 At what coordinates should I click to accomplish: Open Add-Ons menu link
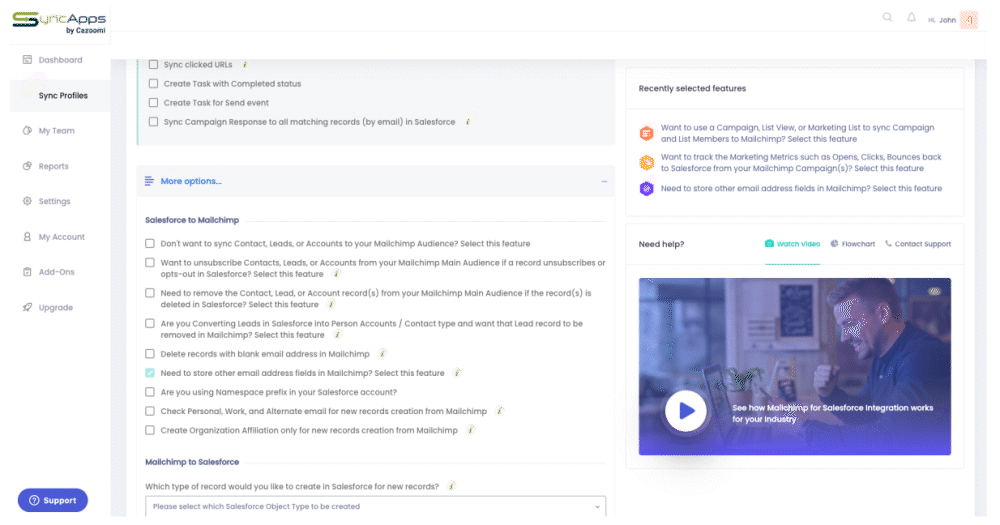point(56,272)
